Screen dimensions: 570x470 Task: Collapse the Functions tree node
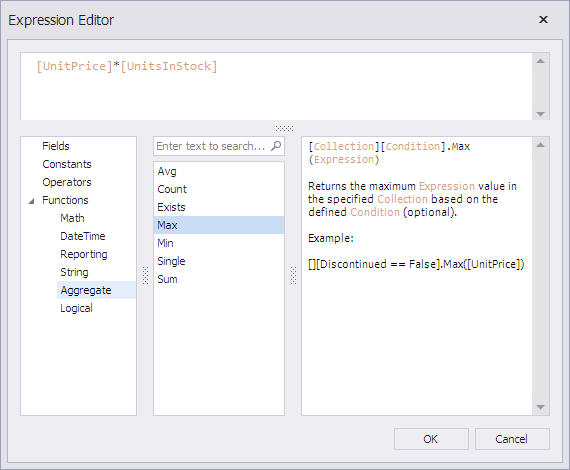pyautogui.click(x=31, y=201)
